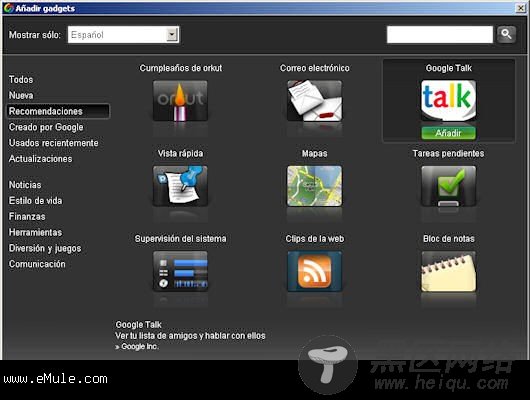The width and height of the screenshot is (530, 400).
Task: Click the Mapas title text
Action: tap(314, 154)
